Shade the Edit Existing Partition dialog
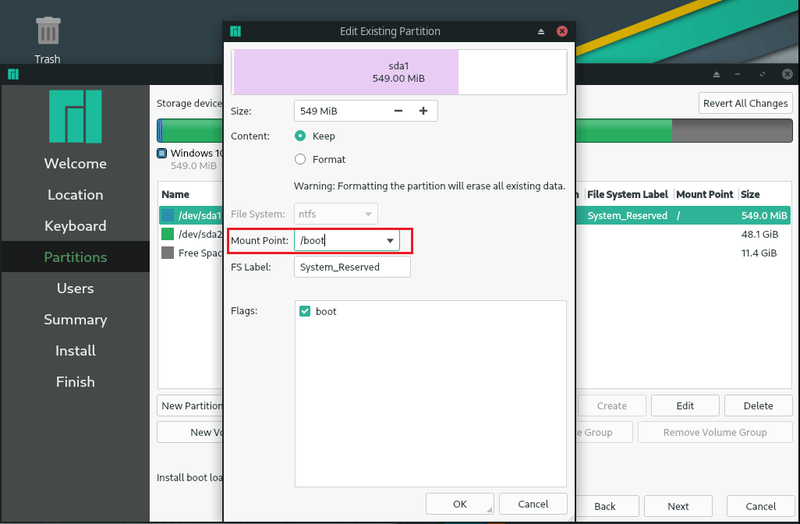This screenshot has height=524, width=800. [x=541, y=31]
